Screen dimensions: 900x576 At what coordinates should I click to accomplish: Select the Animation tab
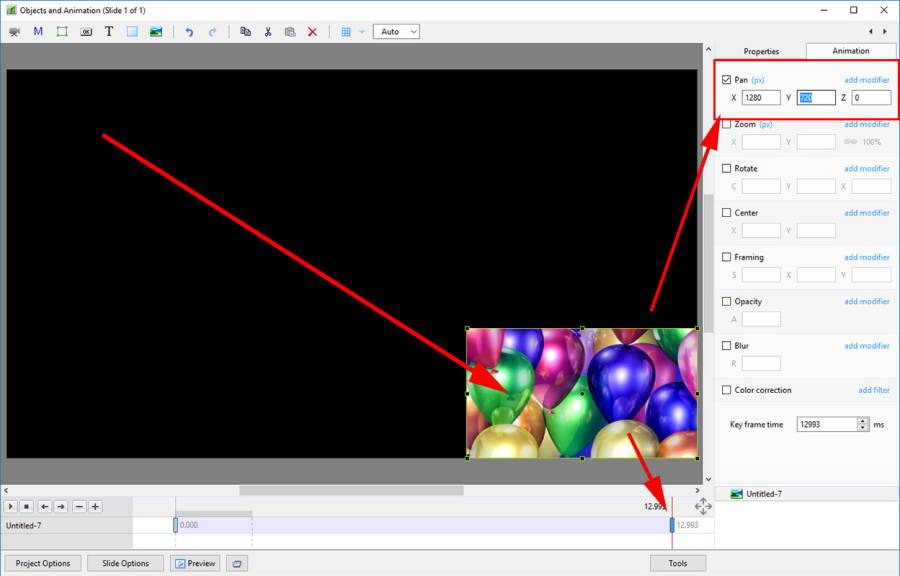click(850, 51)
